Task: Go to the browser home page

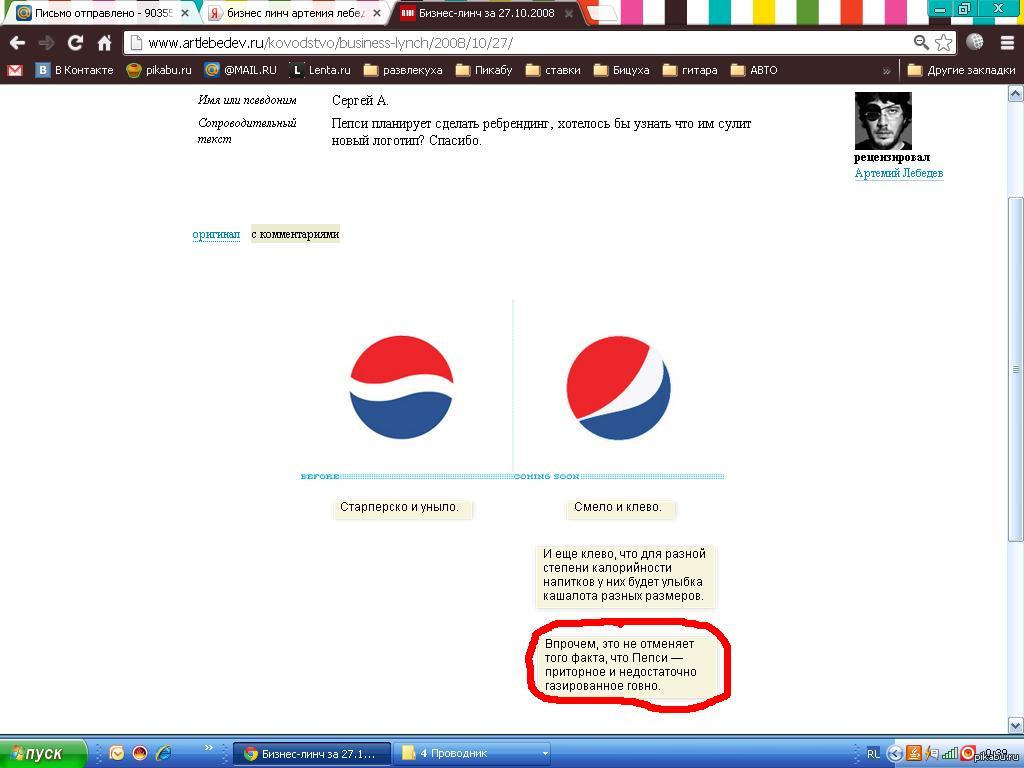Action: pyautogui.click(x=104, y=43)
